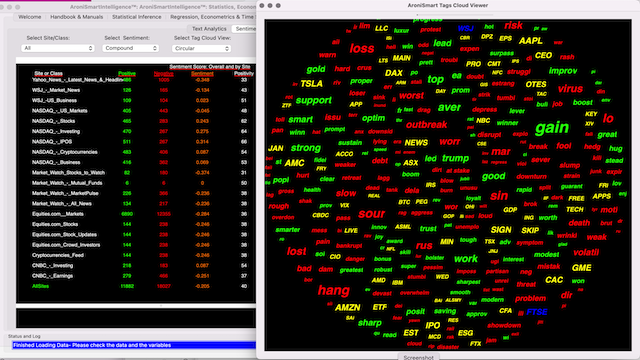Click the green 'work' tag
The height and width of the screenshot is (360, 640).
coord(466,259)
